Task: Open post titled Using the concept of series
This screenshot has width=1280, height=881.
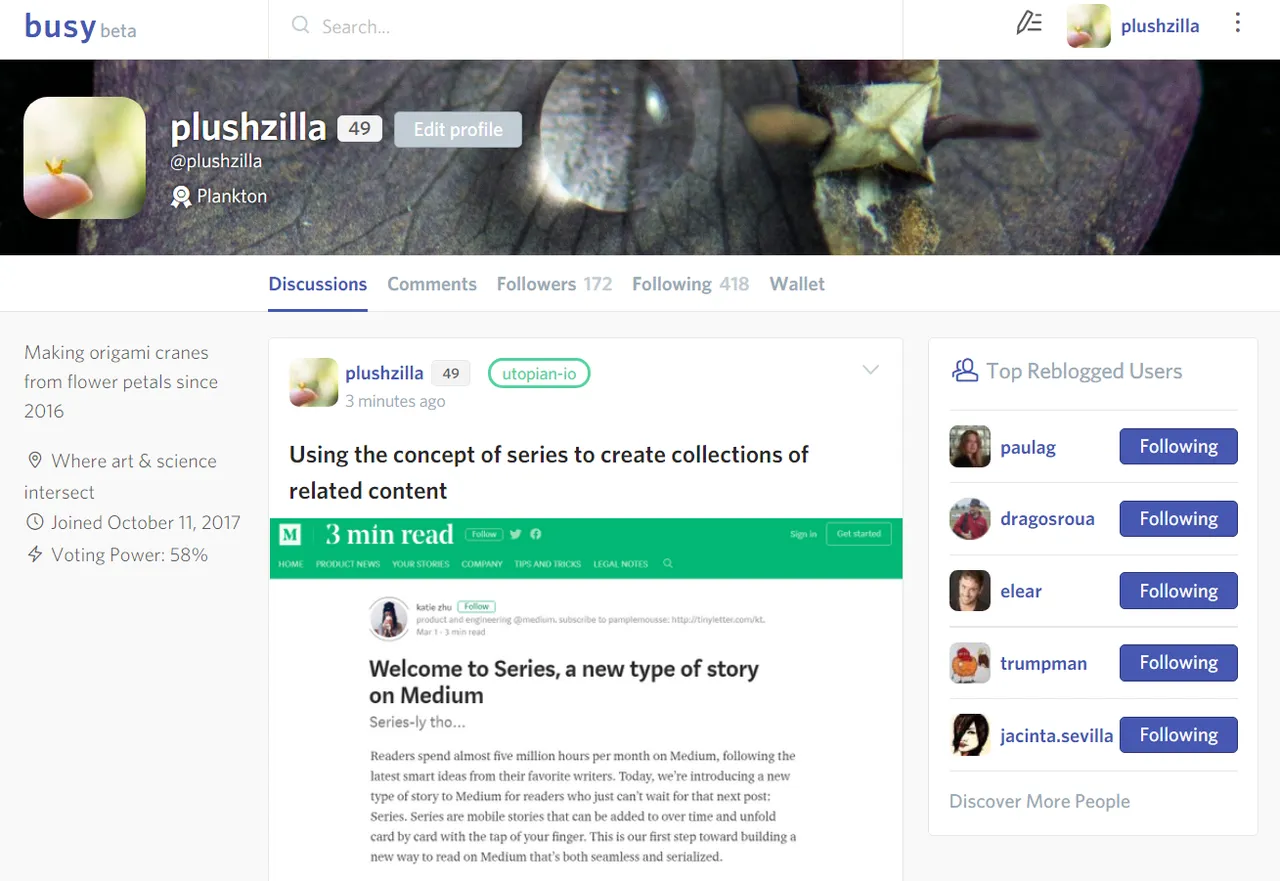Action: coord(549,472)
